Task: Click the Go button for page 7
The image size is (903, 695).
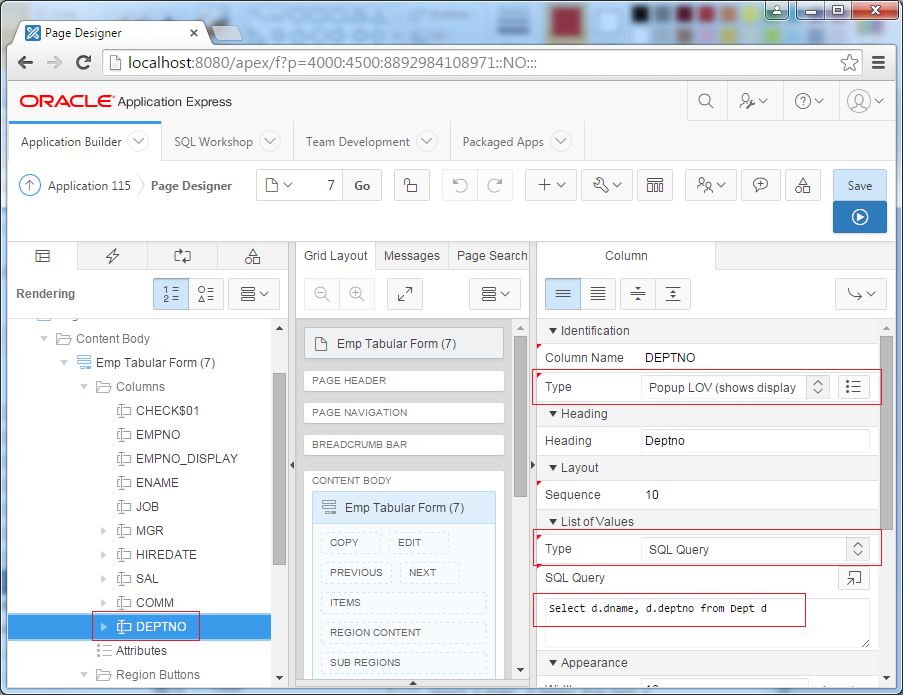Action: 362,185
